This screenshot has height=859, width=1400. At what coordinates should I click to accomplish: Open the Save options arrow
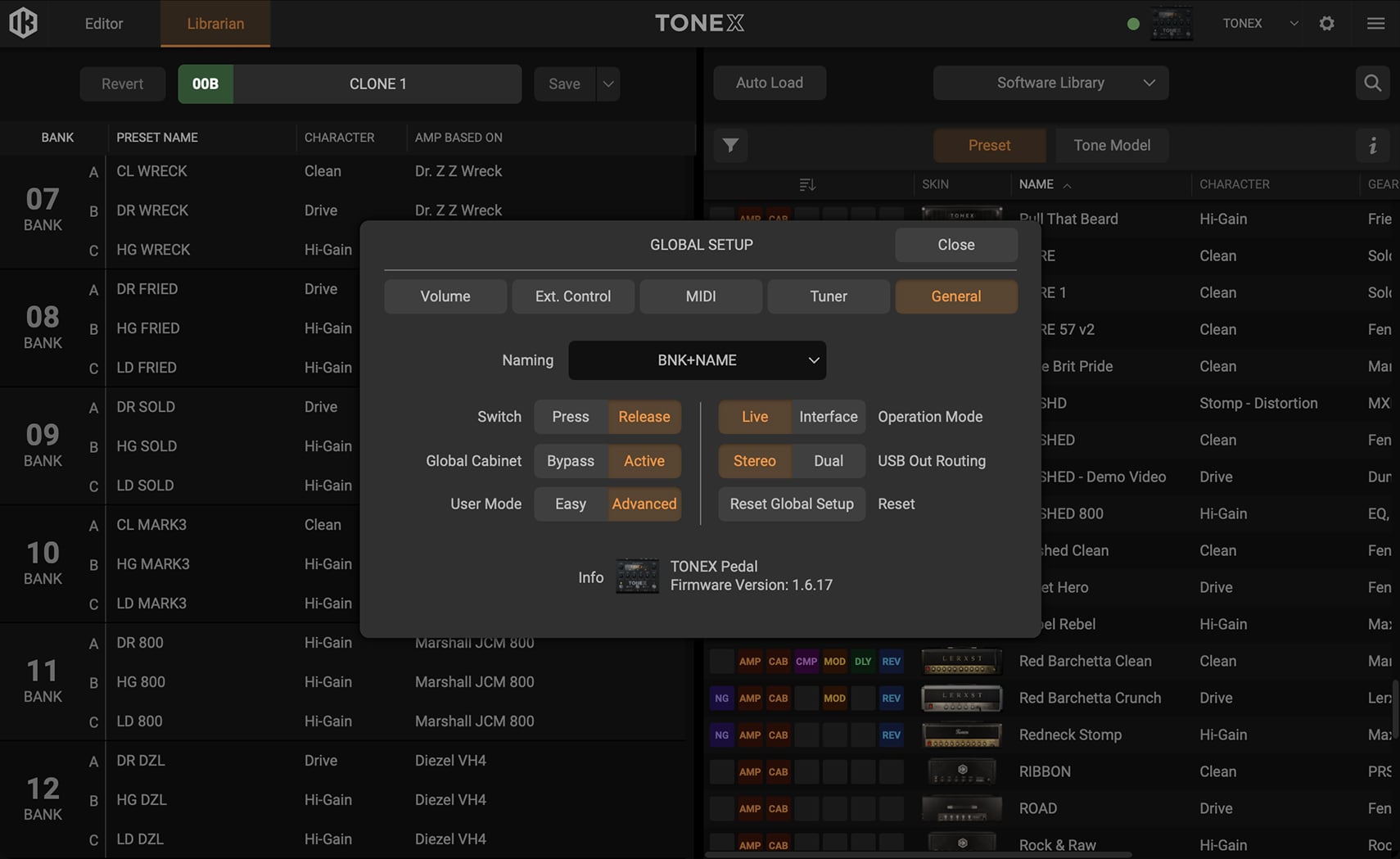coord(607,84)
